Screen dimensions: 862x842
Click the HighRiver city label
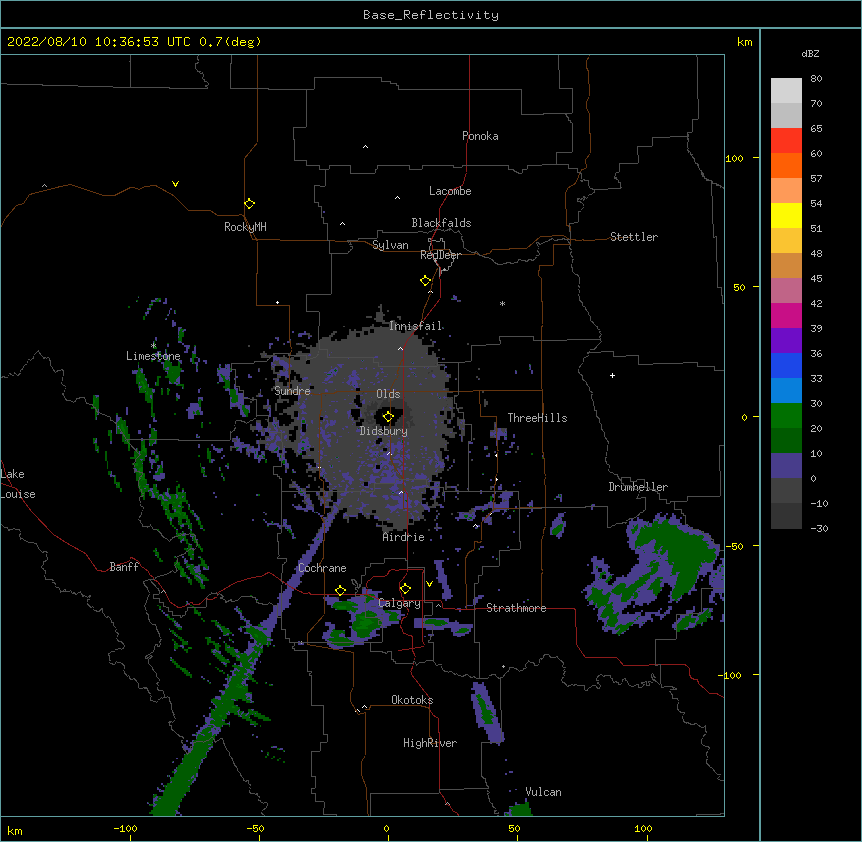click(430, 743)
